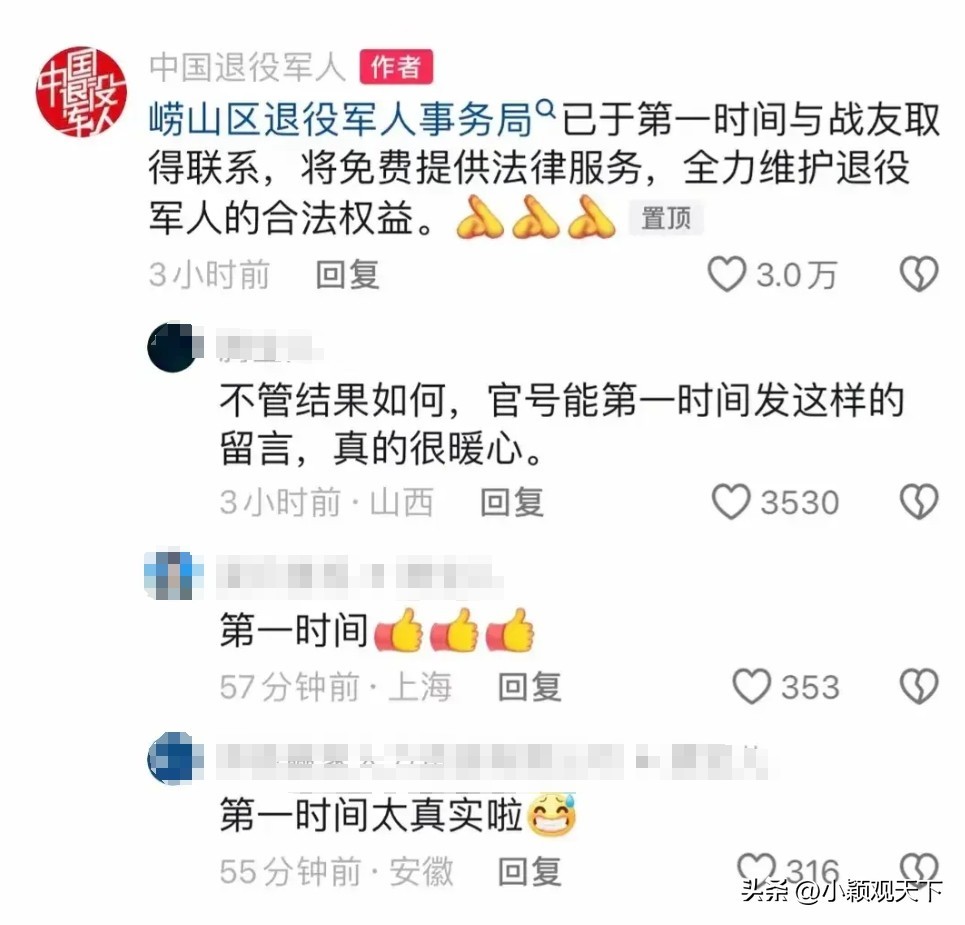Reply to the 上海 comment
Image resolution: width=965 pixels, height=925 pixels.
529,687
